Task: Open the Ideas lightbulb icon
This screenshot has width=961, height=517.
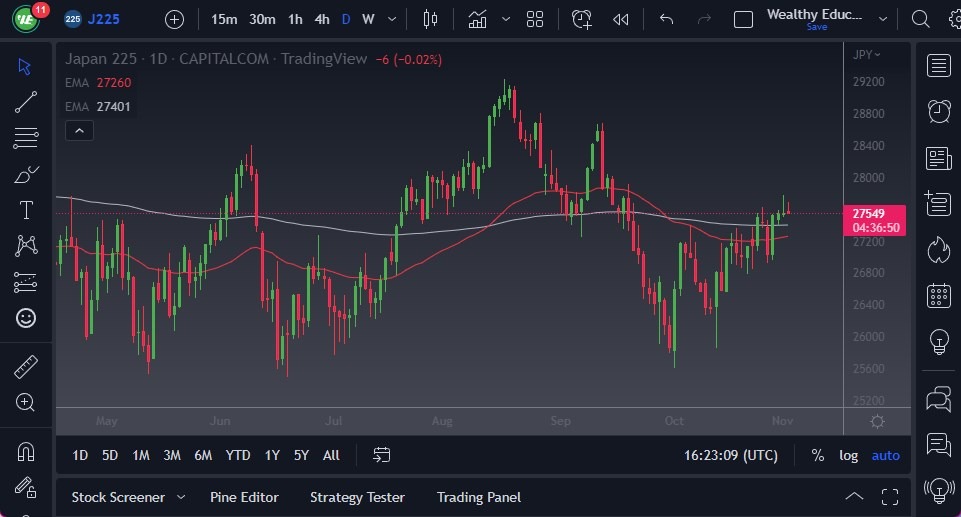Action: (938, 341)
